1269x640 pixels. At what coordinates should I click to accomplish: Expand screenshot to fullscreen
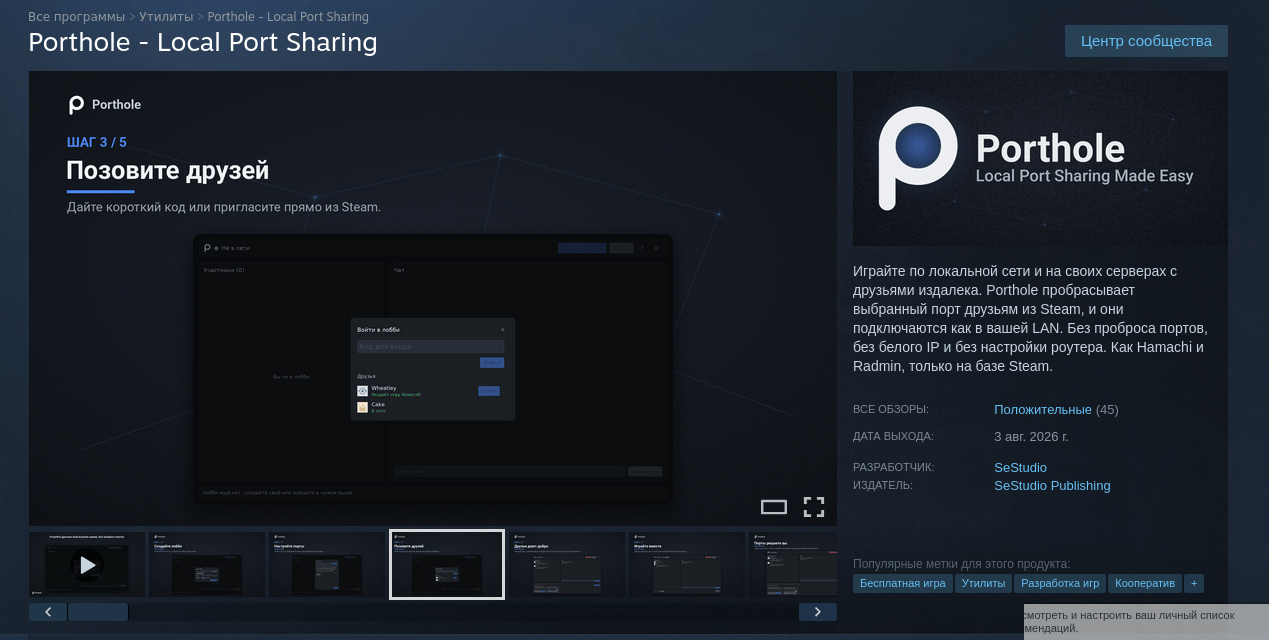coord(814,507)
